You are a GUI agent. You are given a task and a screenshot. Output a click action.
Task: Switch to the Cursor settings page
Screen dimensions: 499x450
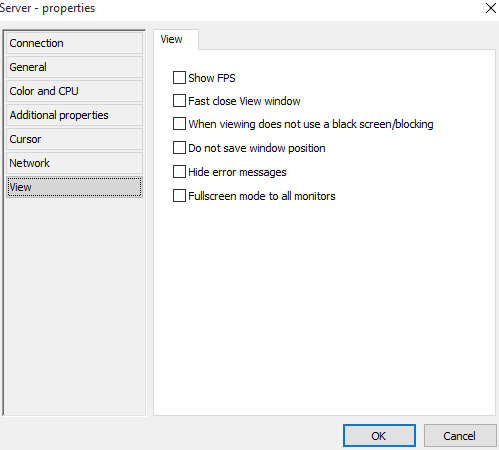tap(74, 139)
